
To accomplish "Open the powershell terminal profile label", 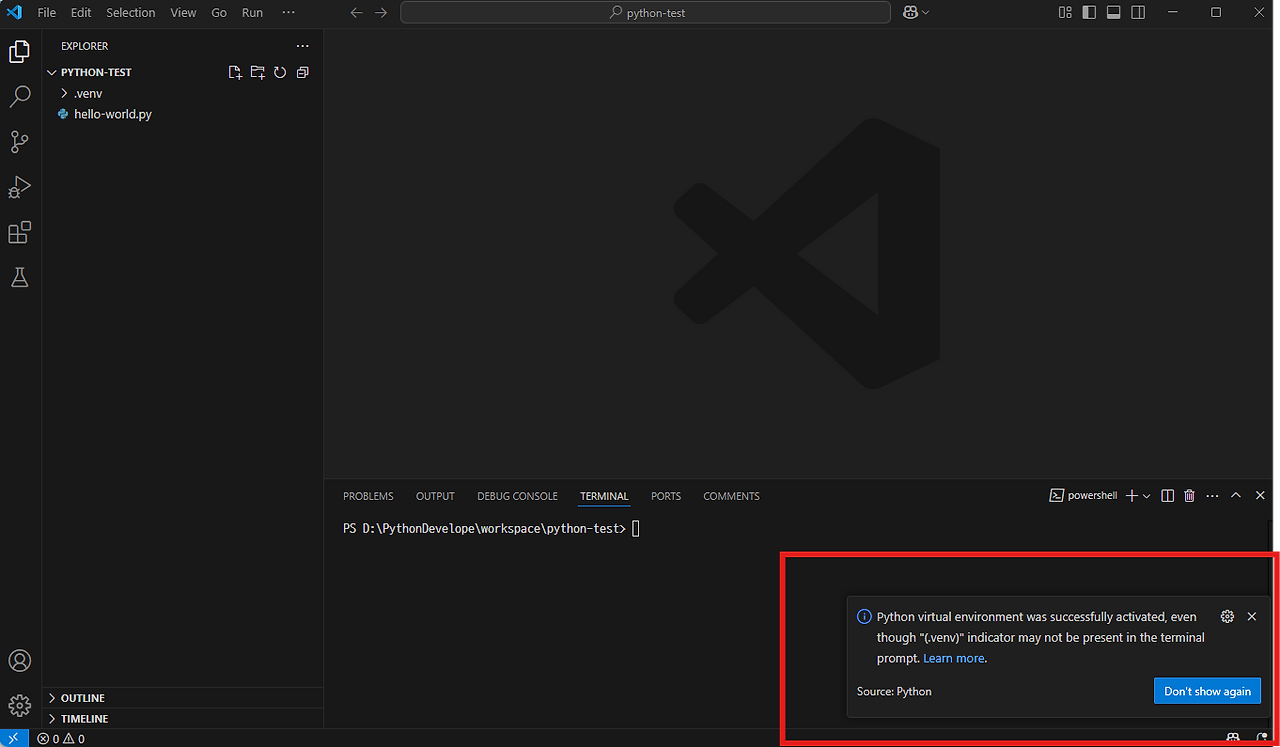I will click(x=1083, y=496).
